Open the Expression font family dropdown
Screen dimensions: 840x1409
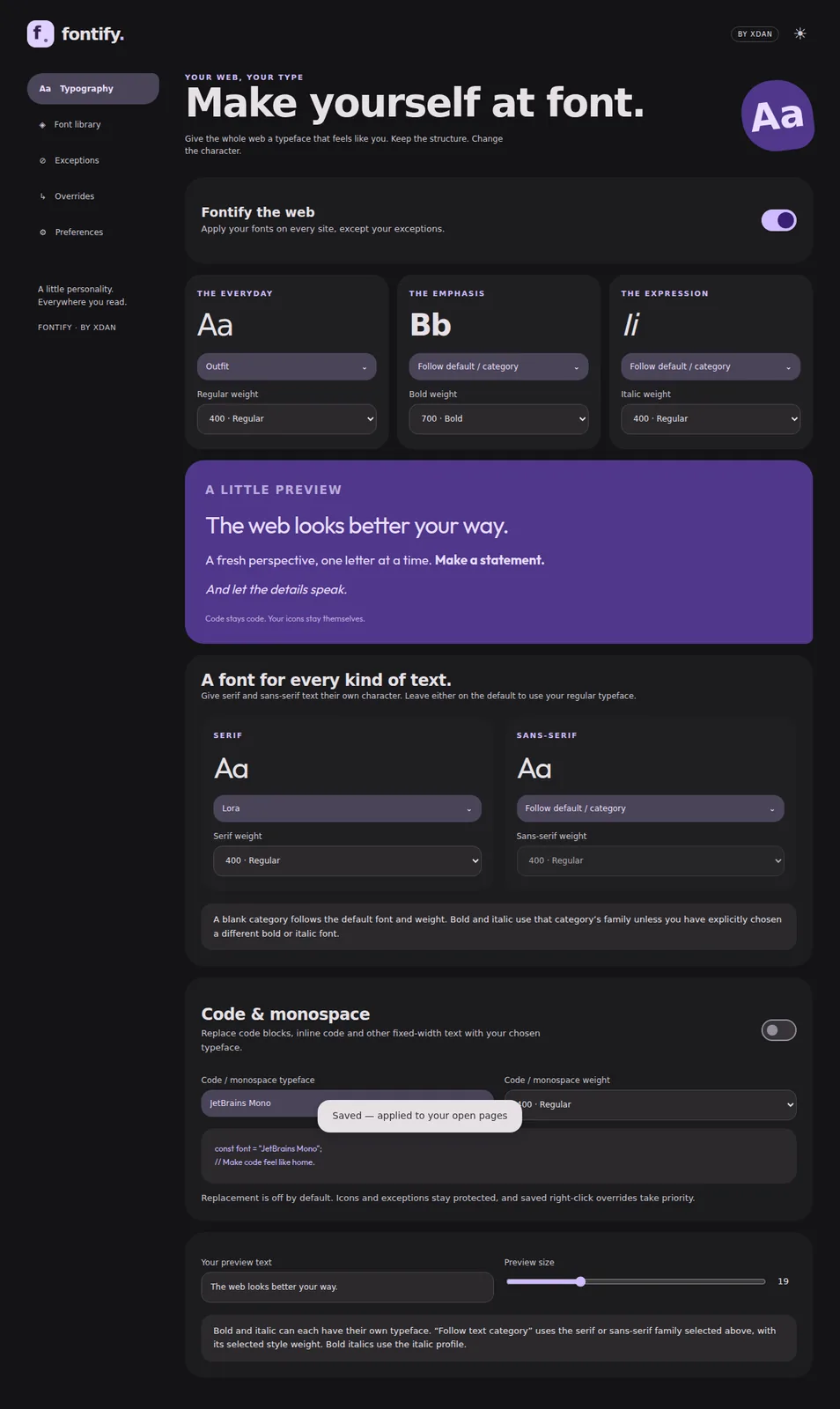pos(711,366)
